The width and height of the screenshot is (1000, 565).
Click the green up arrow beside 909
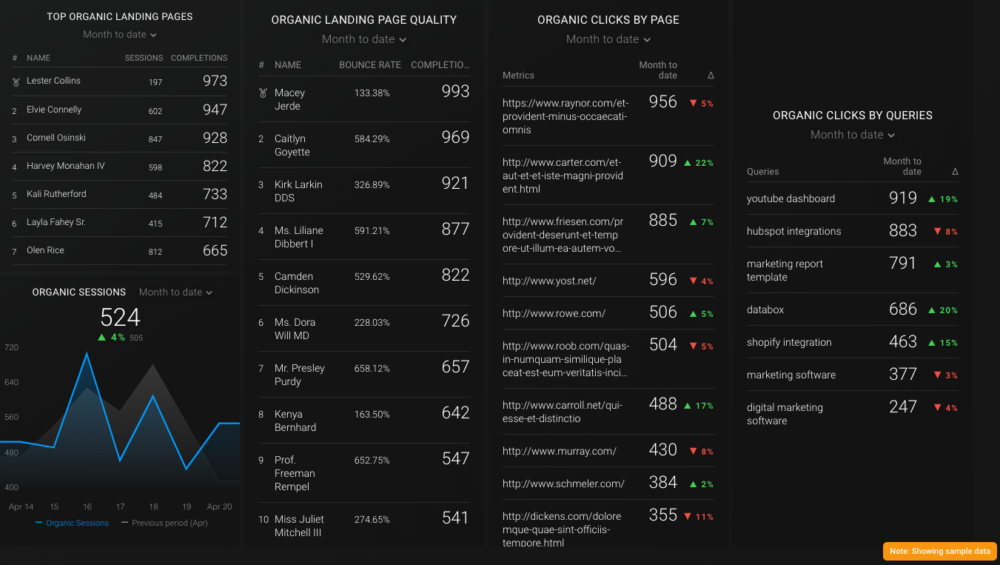point(689,163)
